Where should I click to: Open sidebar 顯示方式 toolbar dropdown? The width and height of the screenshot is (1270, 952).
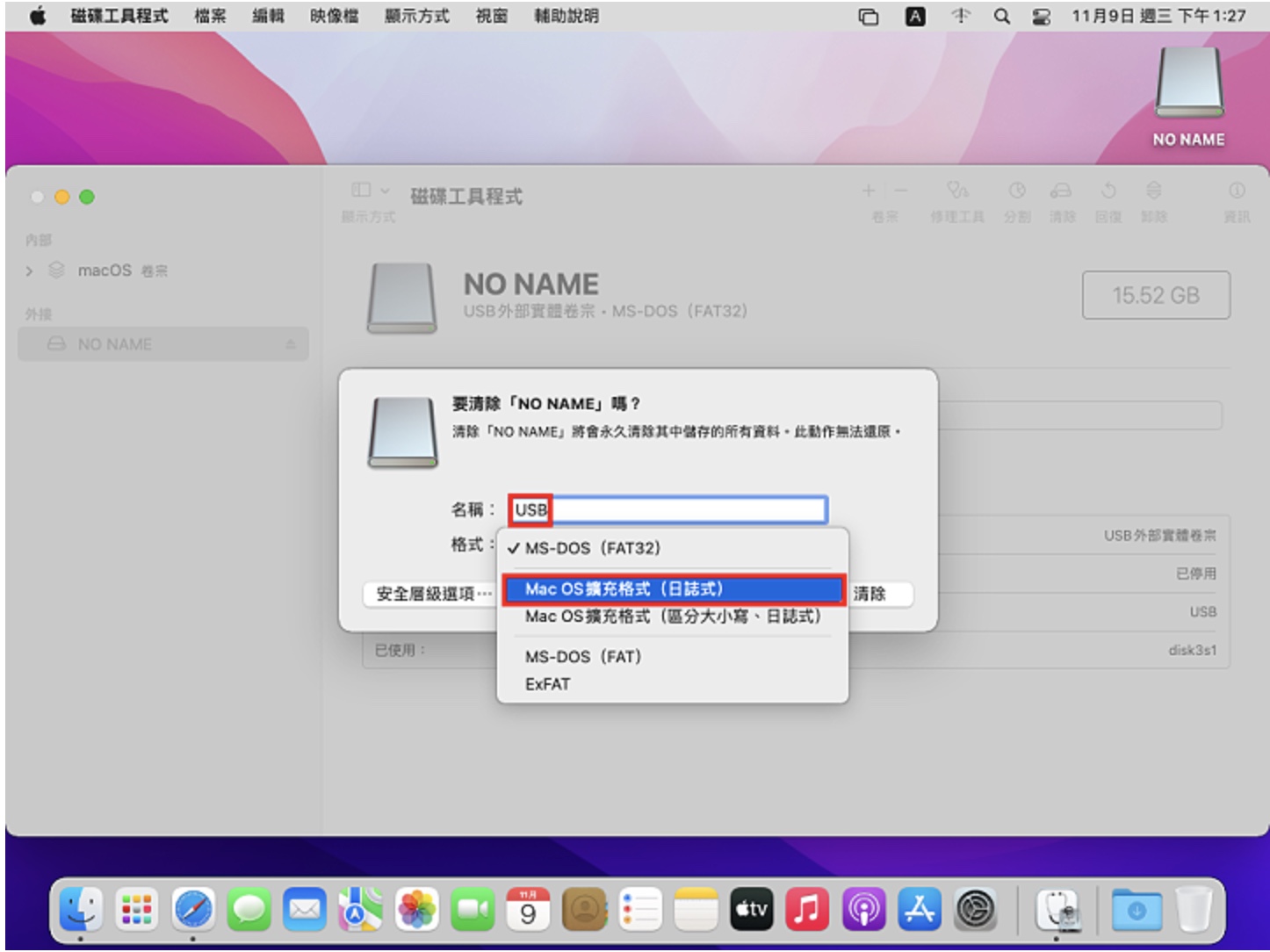(x=370, y=191)
